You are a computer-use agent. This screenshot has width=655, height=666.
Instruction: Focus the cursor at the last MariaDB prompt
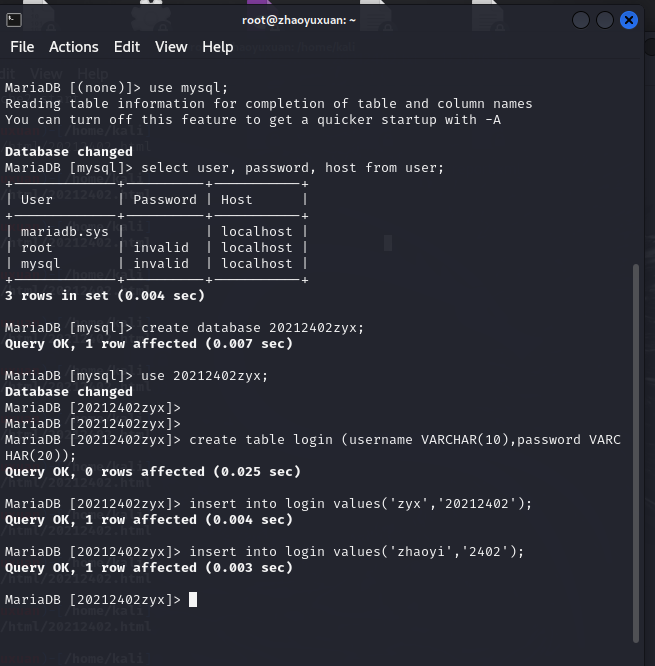(193, 599)
